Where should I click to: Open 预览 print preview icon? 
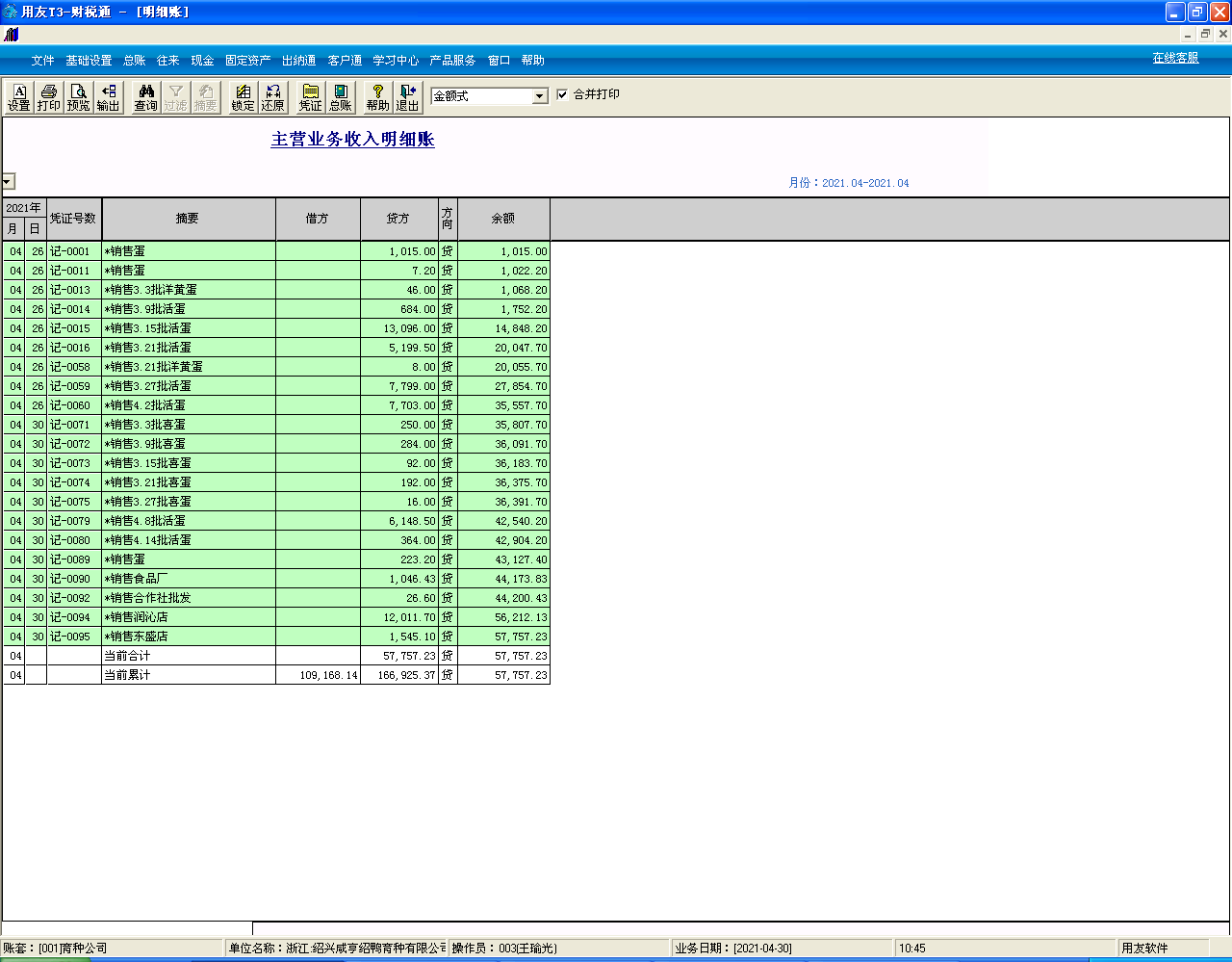pyautogui.click(x=79, y=97)
